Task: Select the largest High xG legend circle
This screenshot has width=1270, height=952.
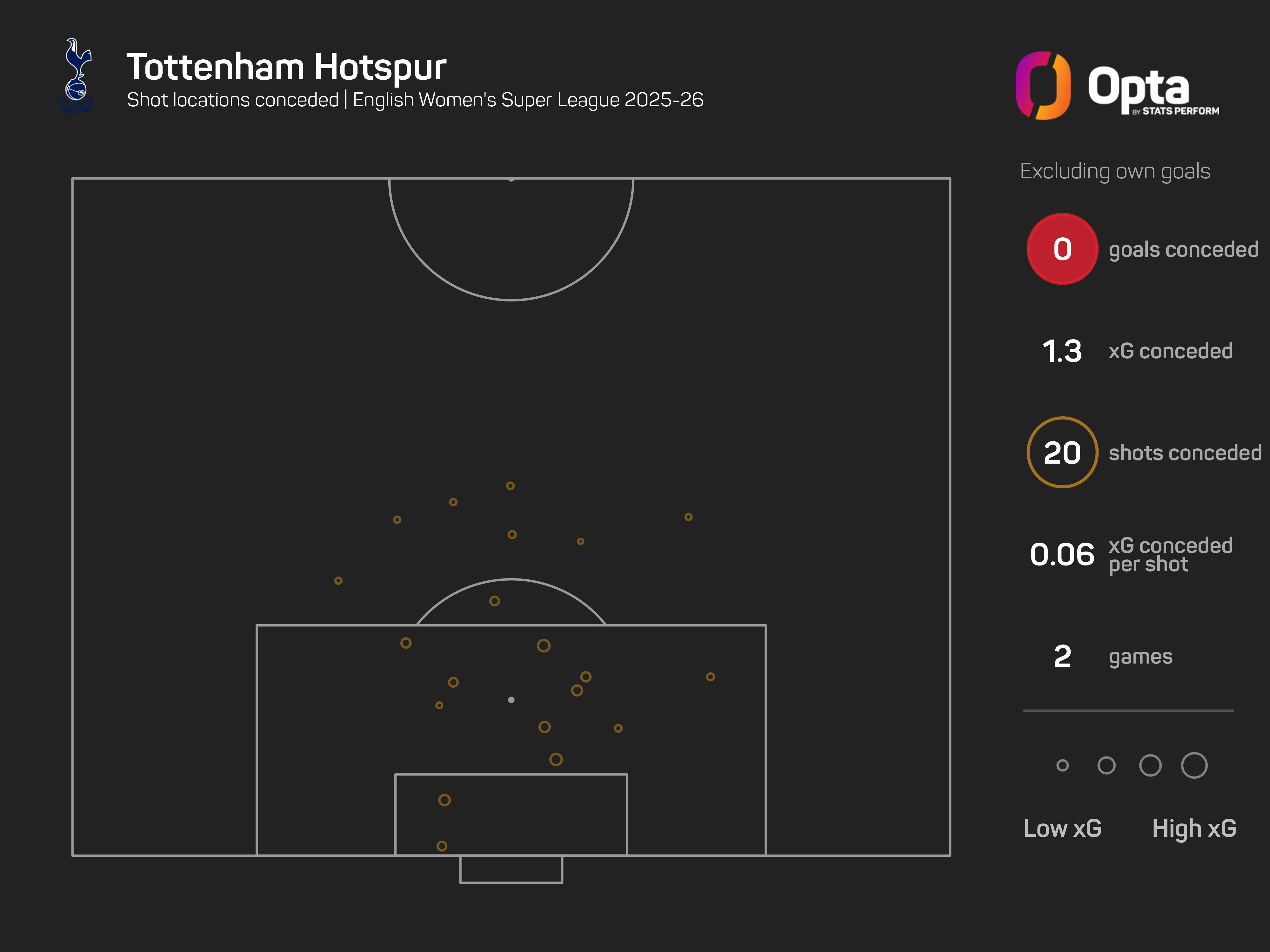Action: [1193, 765]
